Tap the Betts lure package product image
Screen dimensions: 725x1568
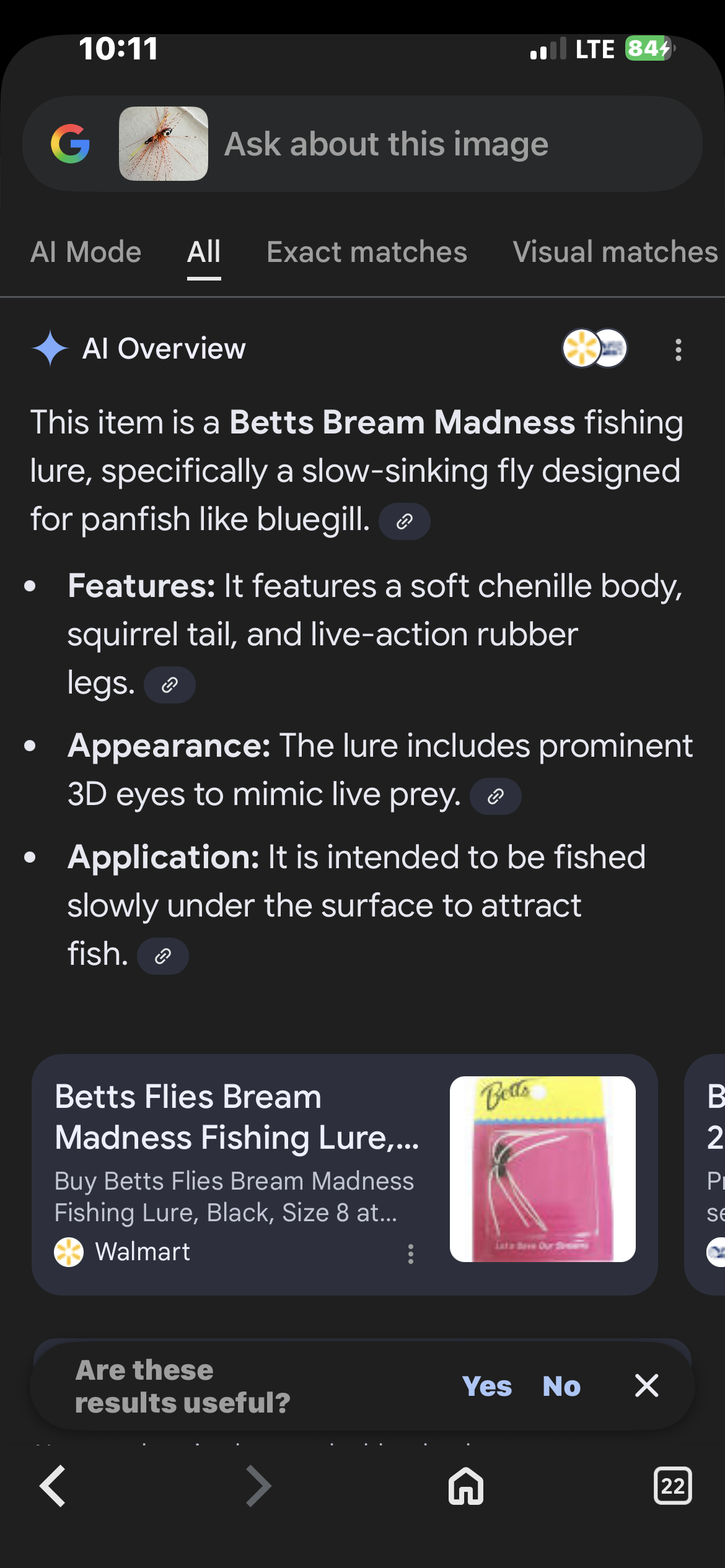coord(543,1169)
